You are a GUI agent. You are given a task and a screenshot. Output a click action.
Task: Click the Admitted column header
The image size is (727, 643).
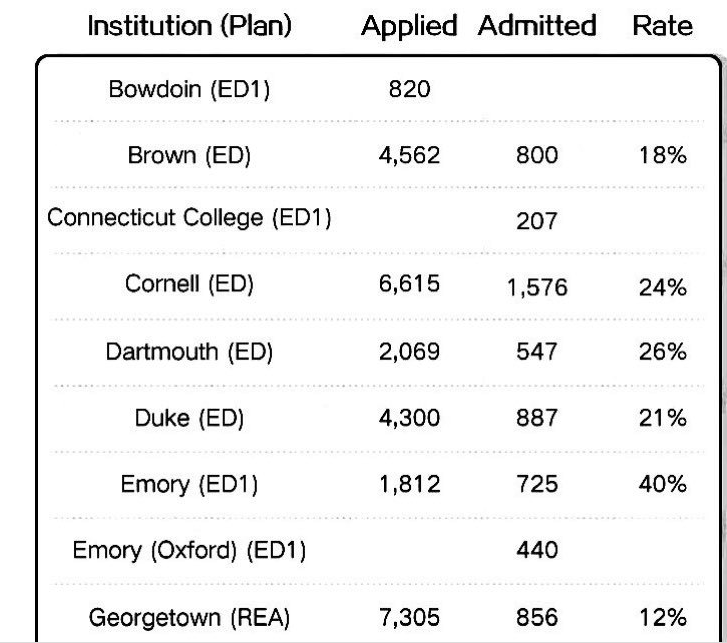point(536,27)
